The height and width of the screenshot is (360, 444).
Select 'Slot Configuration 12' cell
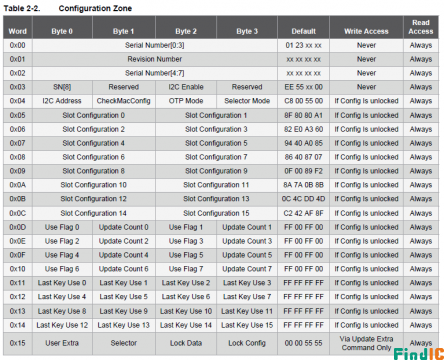[x=94, y=199]
